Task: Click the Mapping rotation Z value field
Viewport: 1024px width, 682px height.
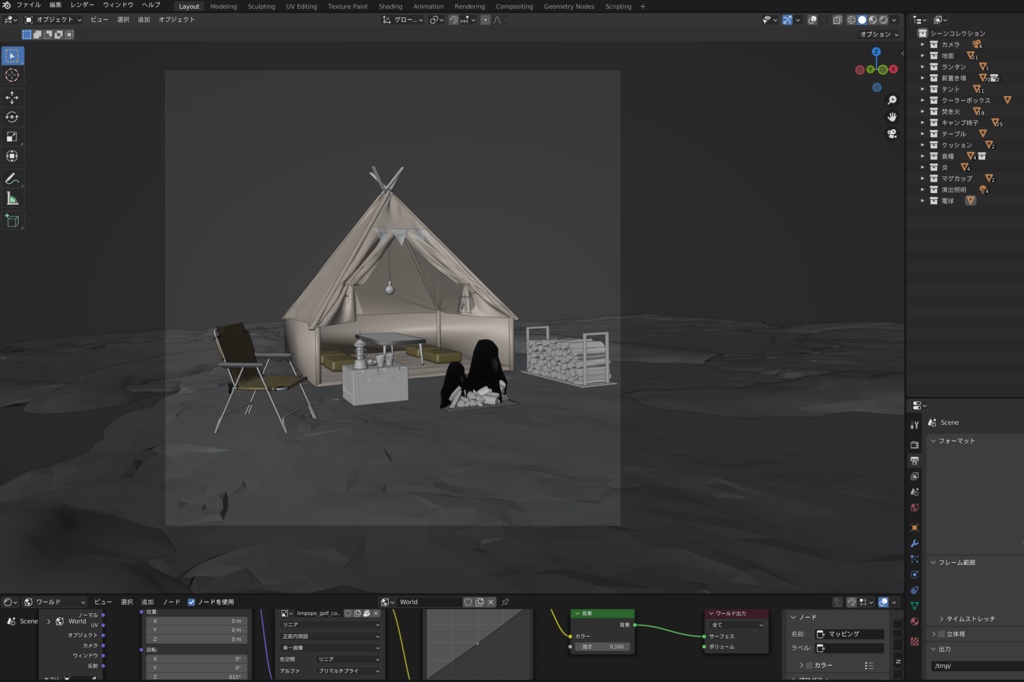Action: pyautogui.click(x=197, y=677)
